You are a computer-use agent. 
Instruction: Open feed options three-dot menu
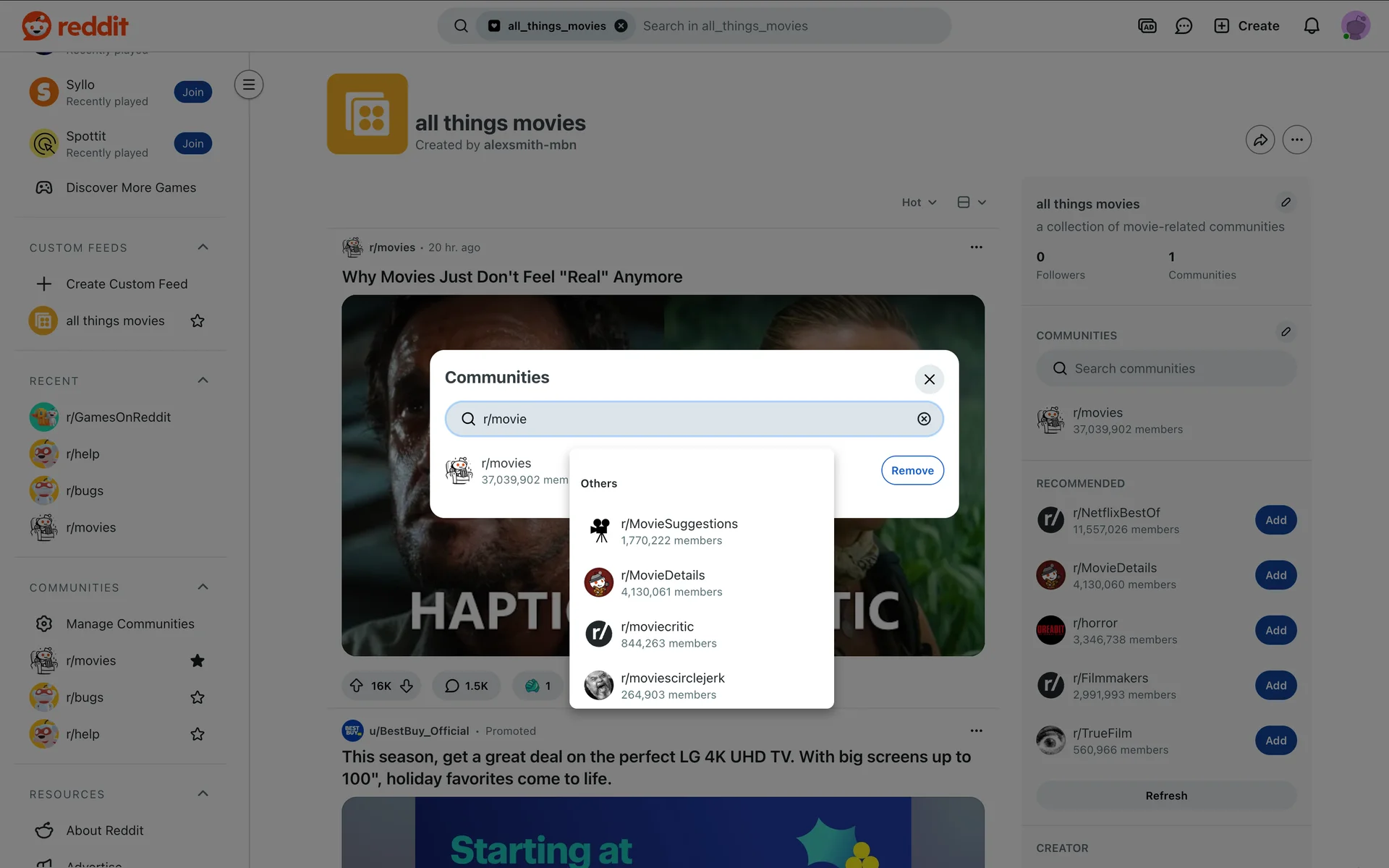pos(1296,140)
